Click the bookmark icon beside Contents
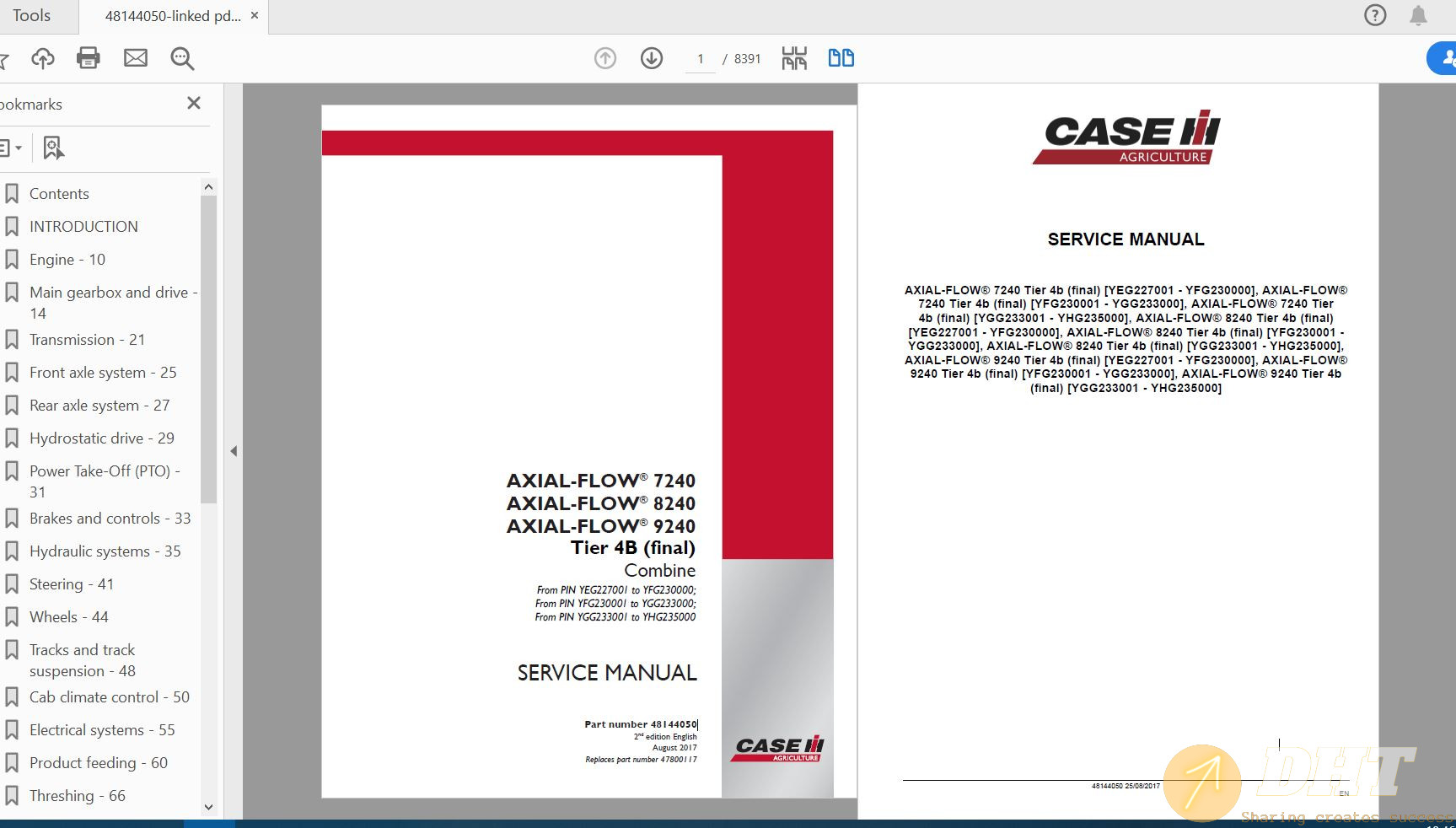The height and width of the screenshot is (828, 1456). (12, 194)
